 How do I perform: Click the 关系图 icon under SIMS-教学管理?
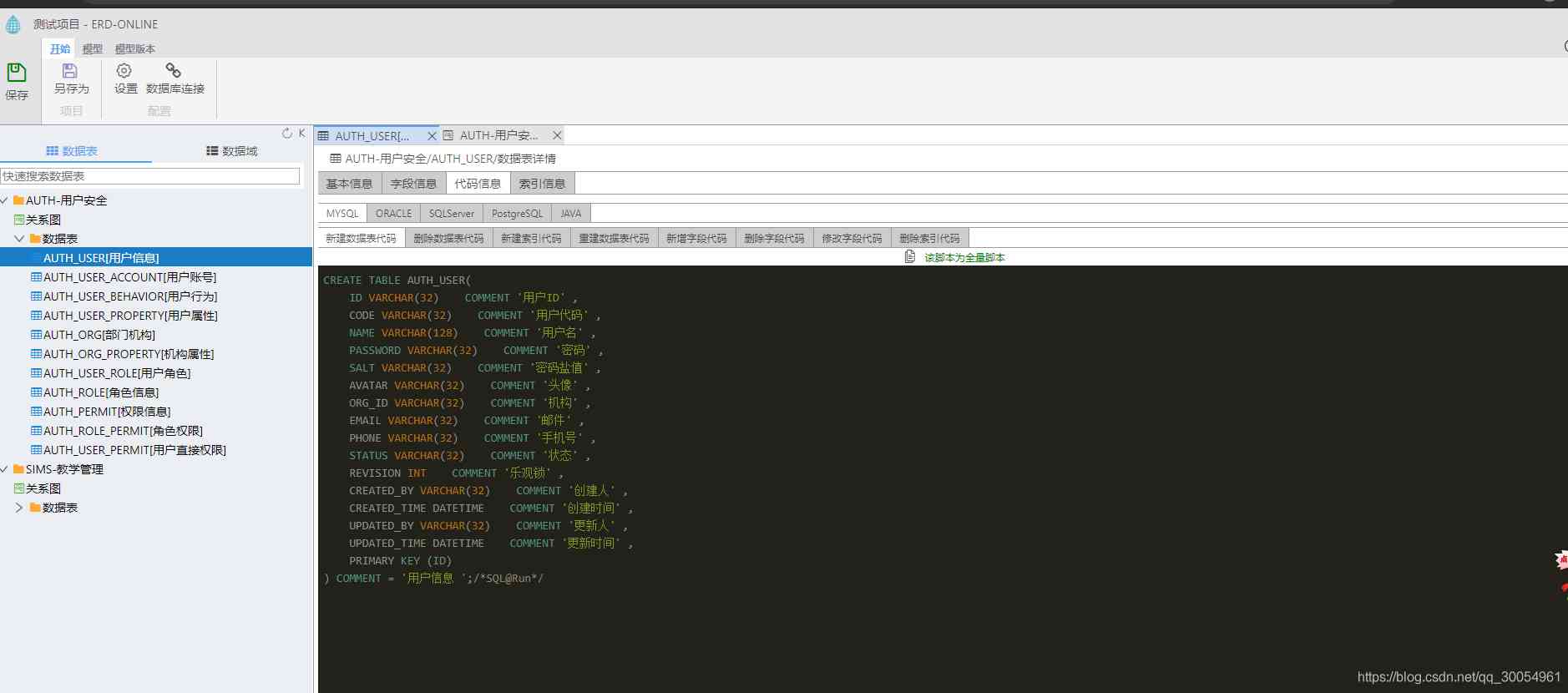point(19,488)
